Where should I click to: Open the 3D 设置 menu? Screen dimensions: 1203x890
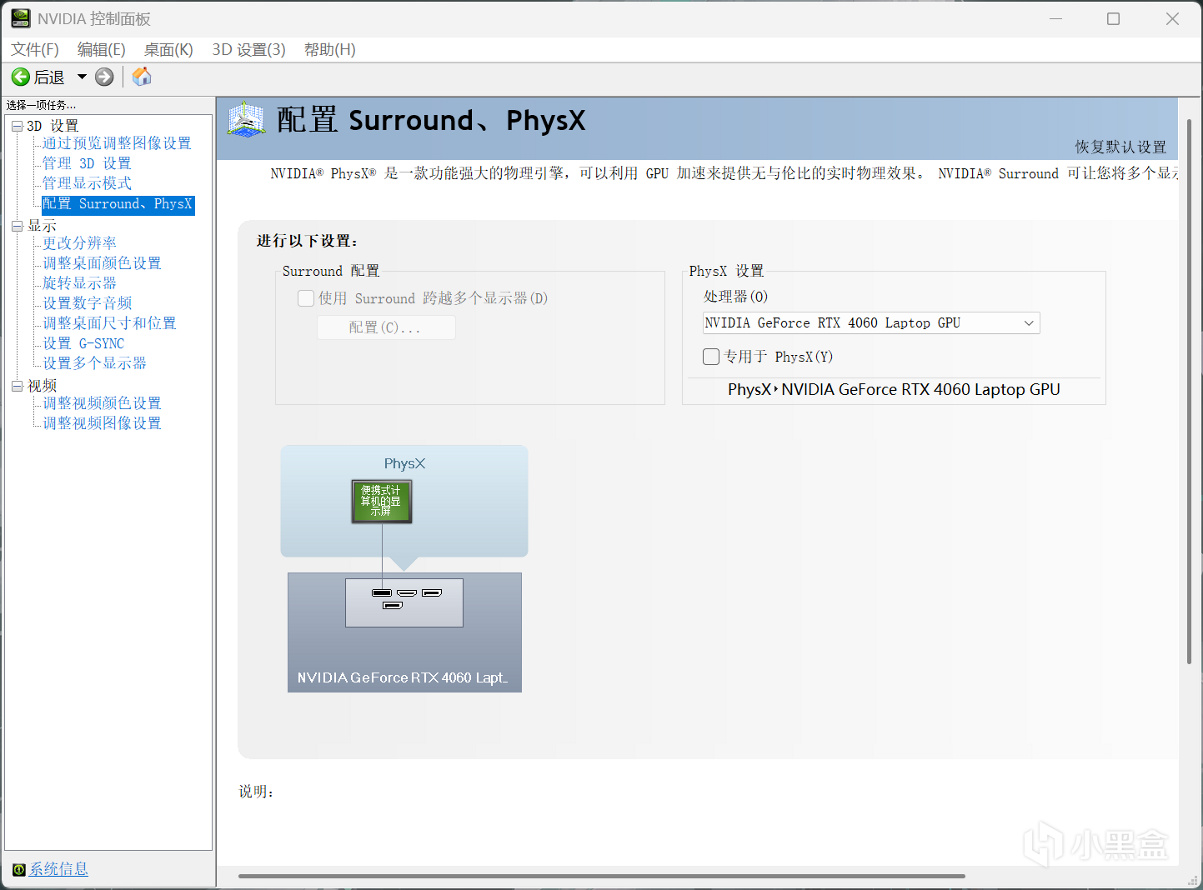pos(248,49)
